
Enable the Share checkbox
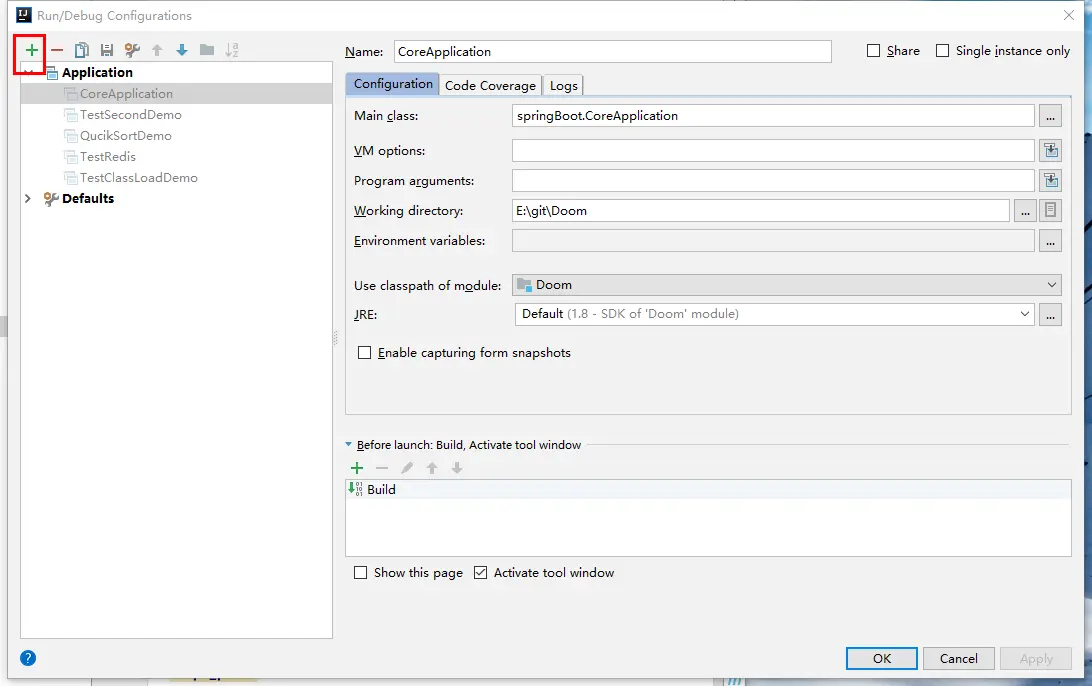(873, 51)
